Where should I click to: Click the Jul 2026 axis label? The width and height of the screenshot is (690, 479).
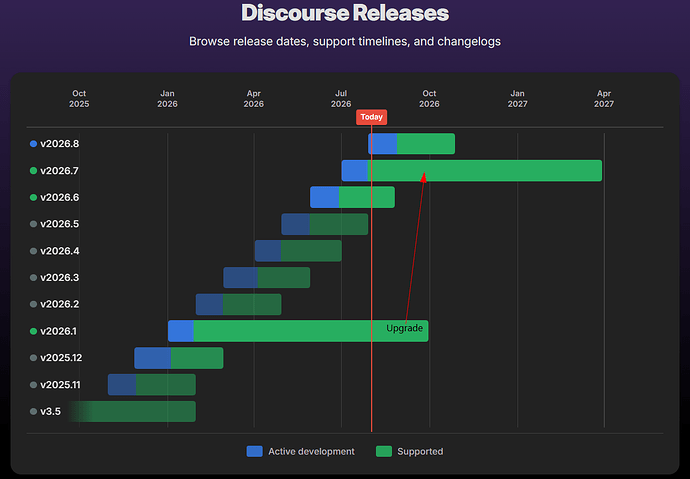click(341, 99)
